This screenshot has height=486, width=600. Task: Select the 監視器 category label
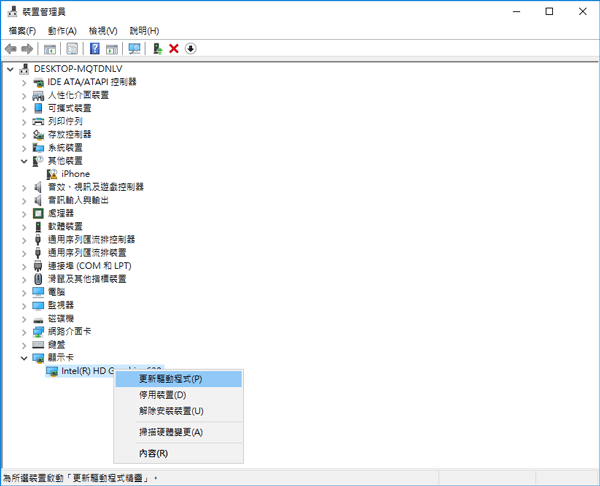[60, 305]
